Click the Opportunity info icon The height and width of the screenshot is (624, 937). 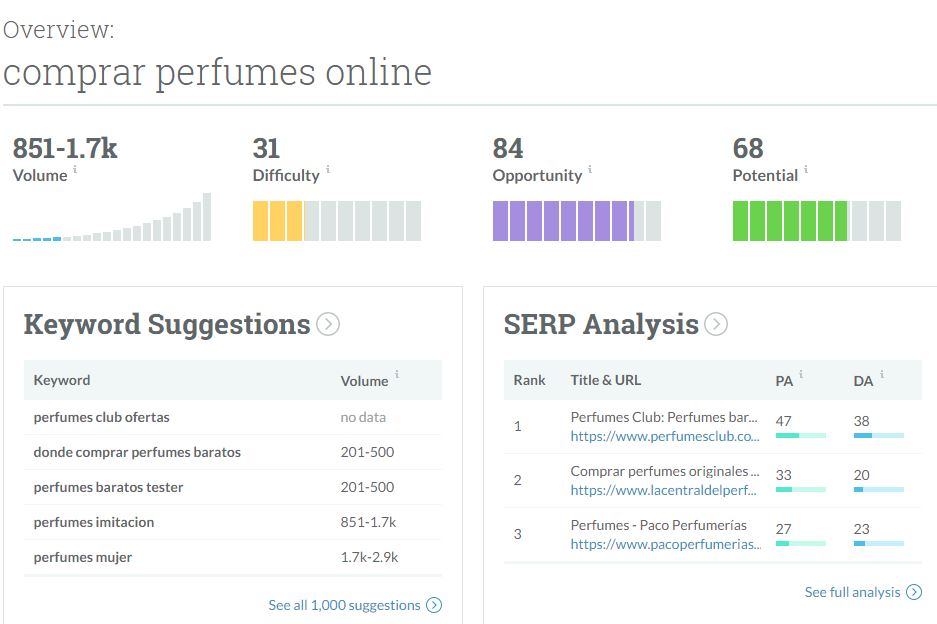pos(590,170)
